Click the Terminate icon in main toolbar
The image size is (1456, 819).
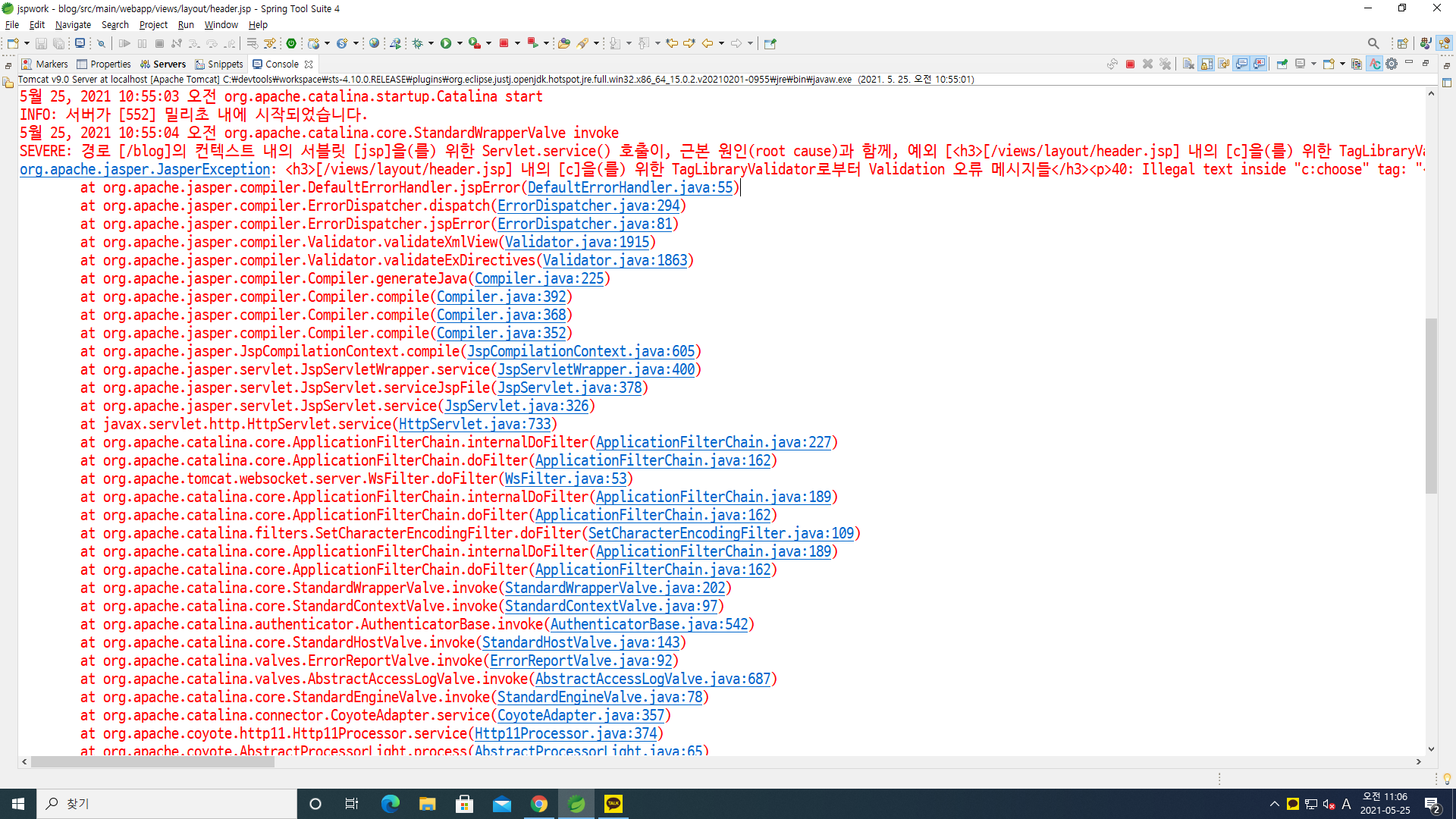pos(159,43)
